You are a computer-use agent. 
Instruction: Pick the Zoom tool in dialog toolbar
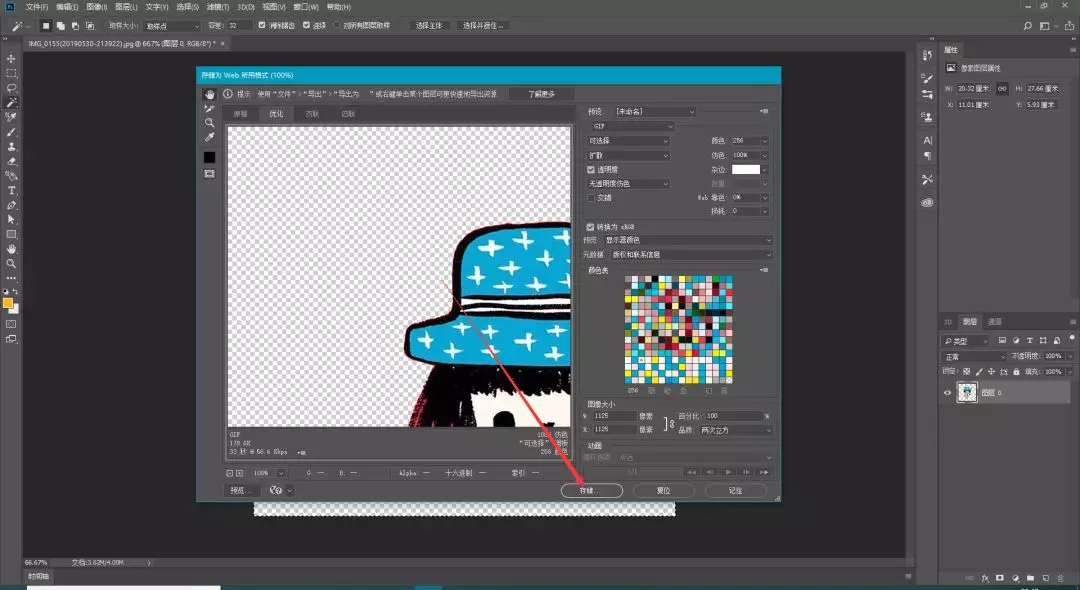210,122
